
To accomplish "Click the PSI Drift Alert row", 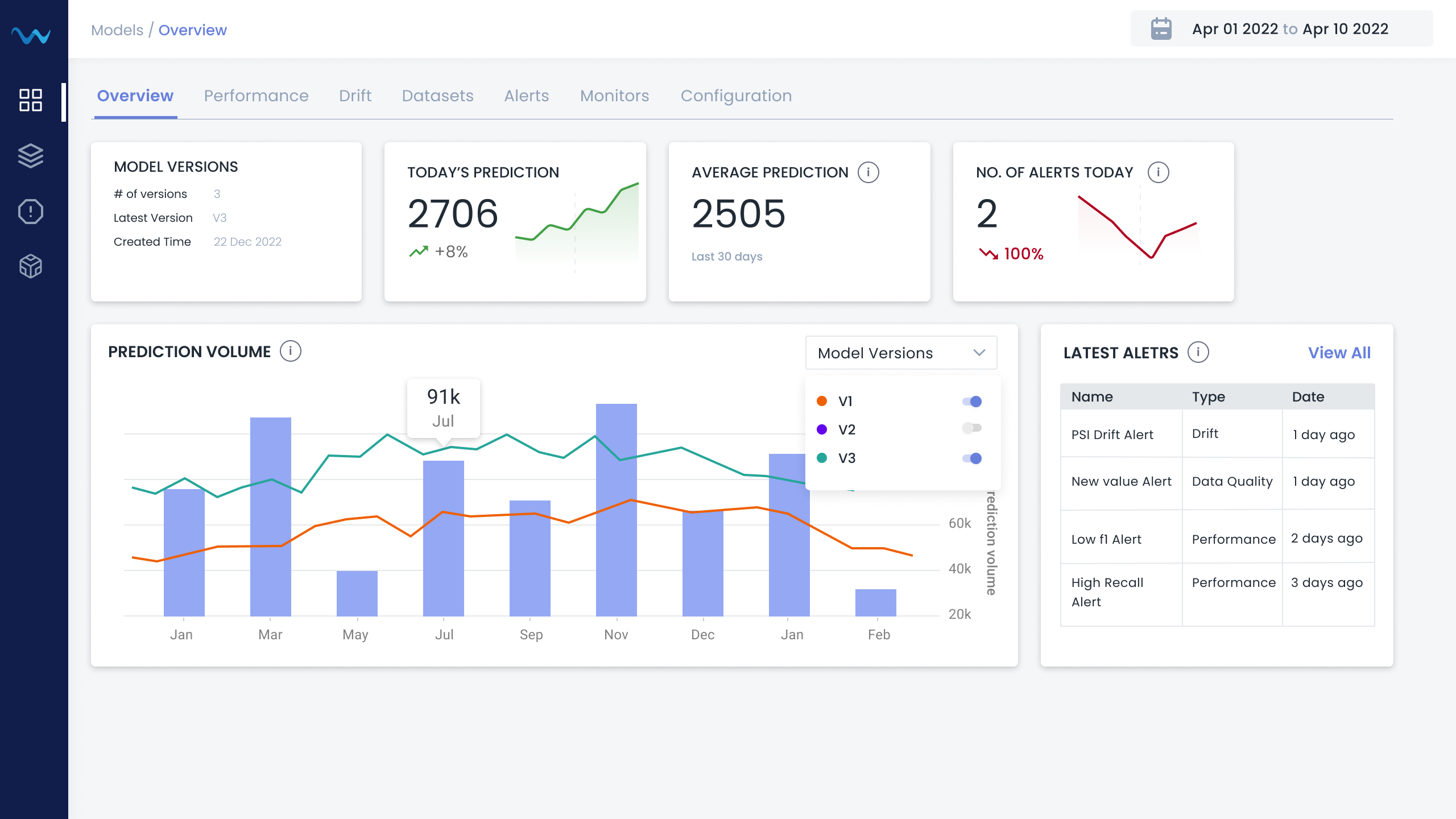I will tap(1112, 435).
